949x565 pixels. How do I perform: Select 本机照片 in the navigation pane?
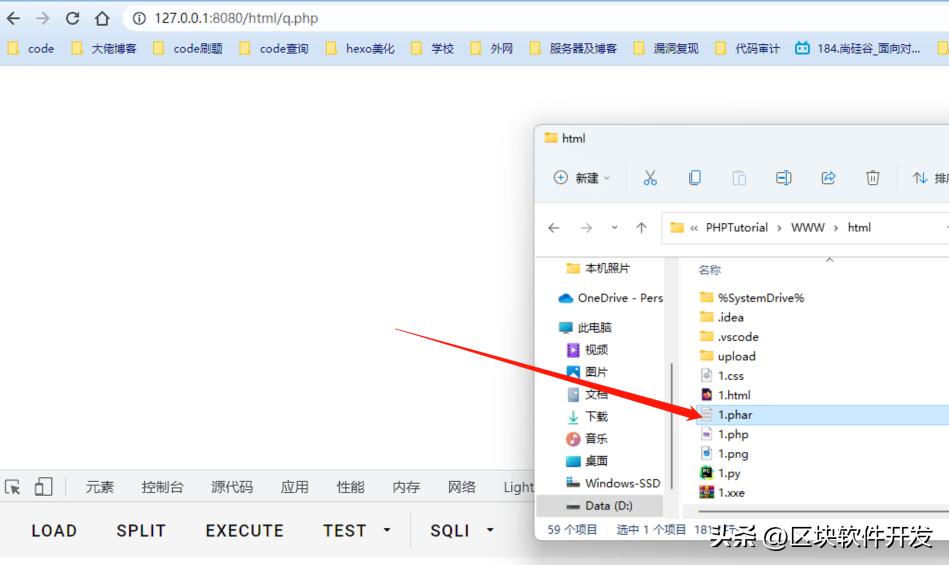click(x=598, y=268)
